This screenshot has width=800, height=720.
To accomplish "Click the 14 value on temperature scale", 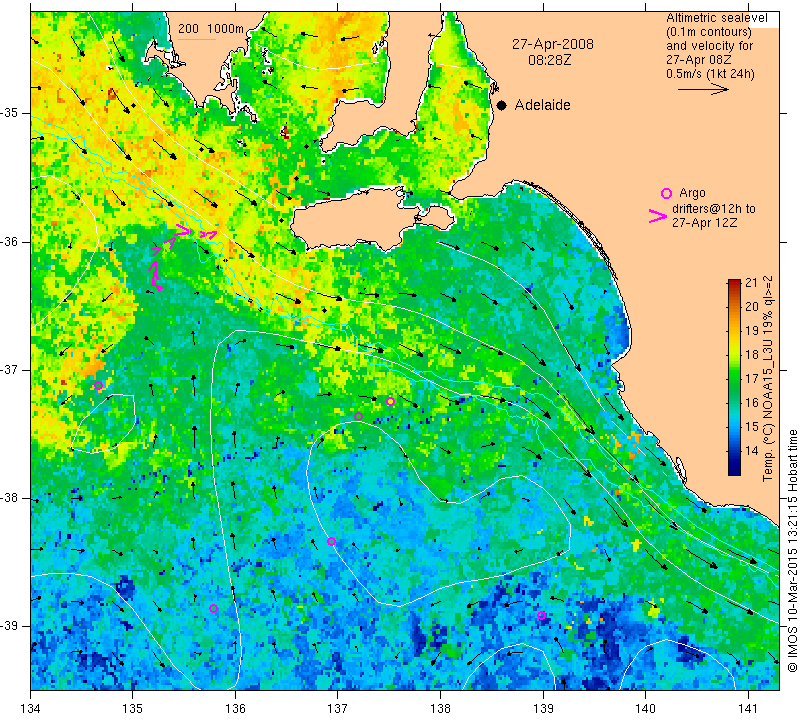I will [752, 451].
